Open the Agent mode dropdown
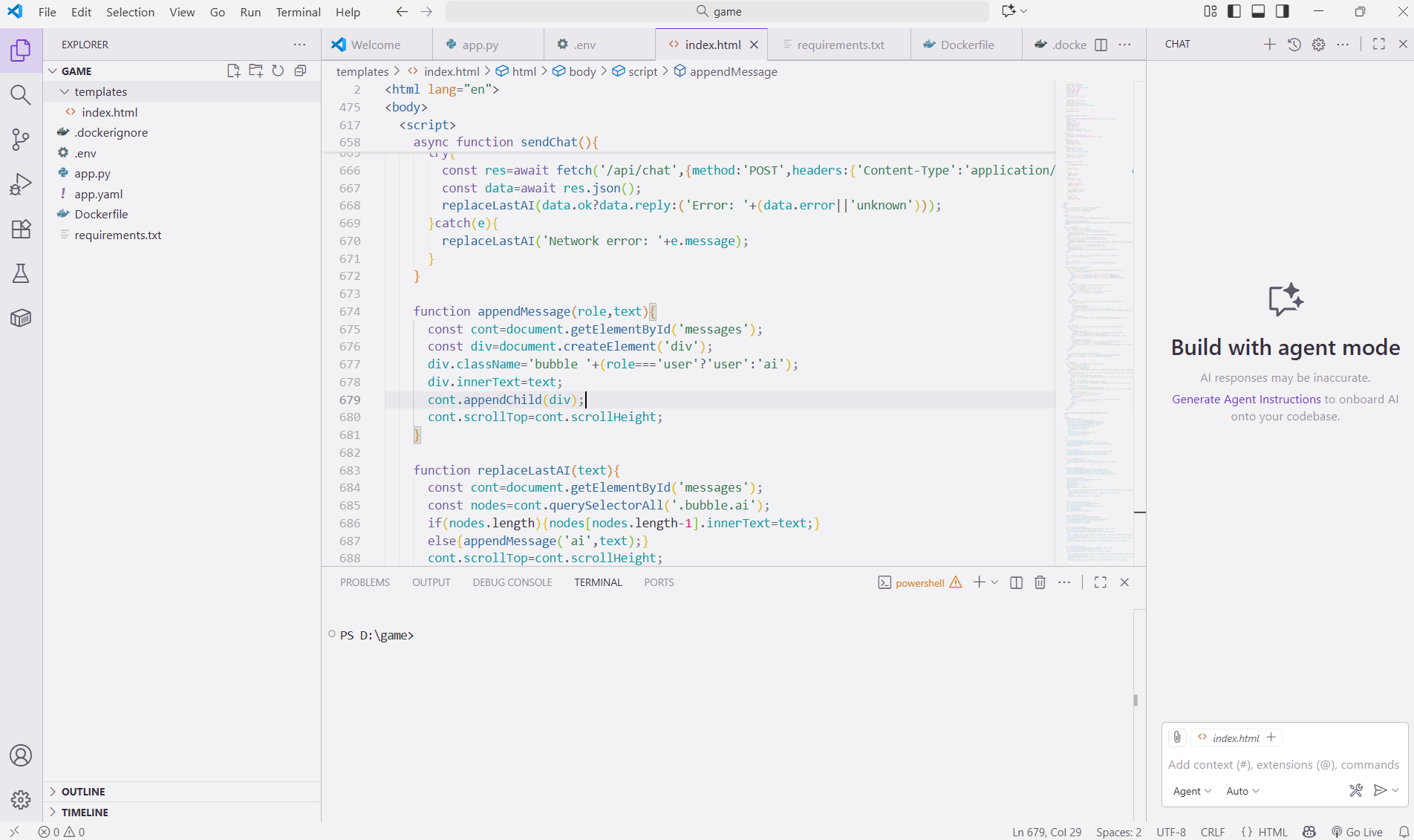This screenshot has width=1414, height=840. click(1193, 791)
